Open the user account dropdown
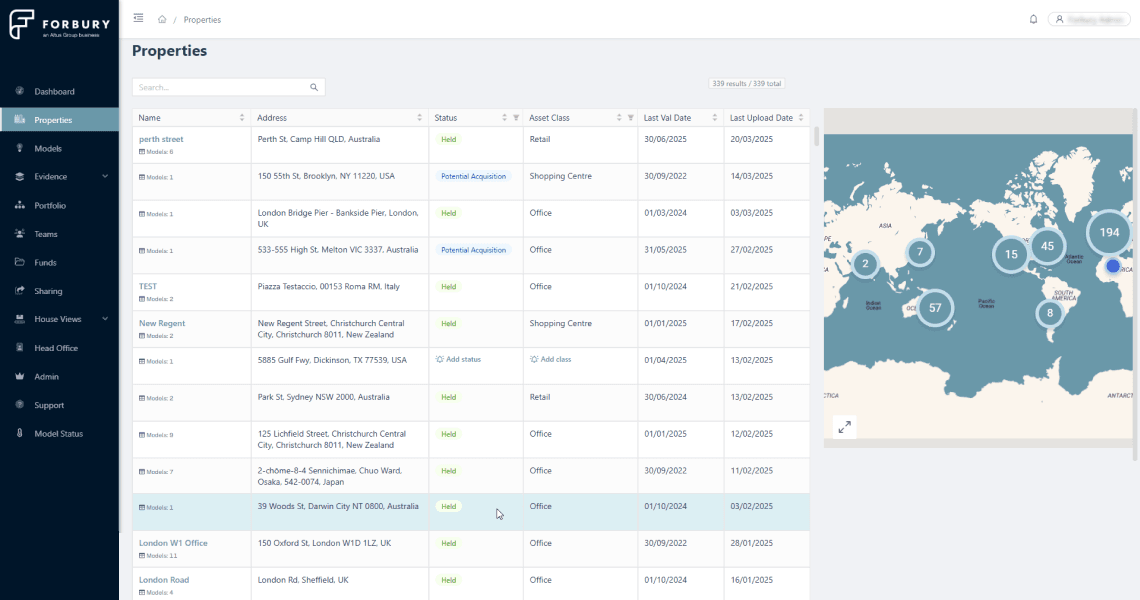The width and height of the screenshot is (1140, 600). point(1088,19)
